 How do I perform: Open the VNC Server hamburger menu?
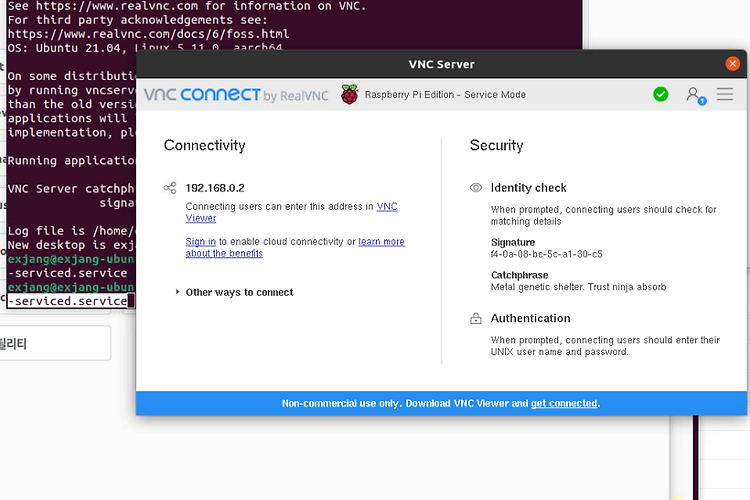[725, 94]
